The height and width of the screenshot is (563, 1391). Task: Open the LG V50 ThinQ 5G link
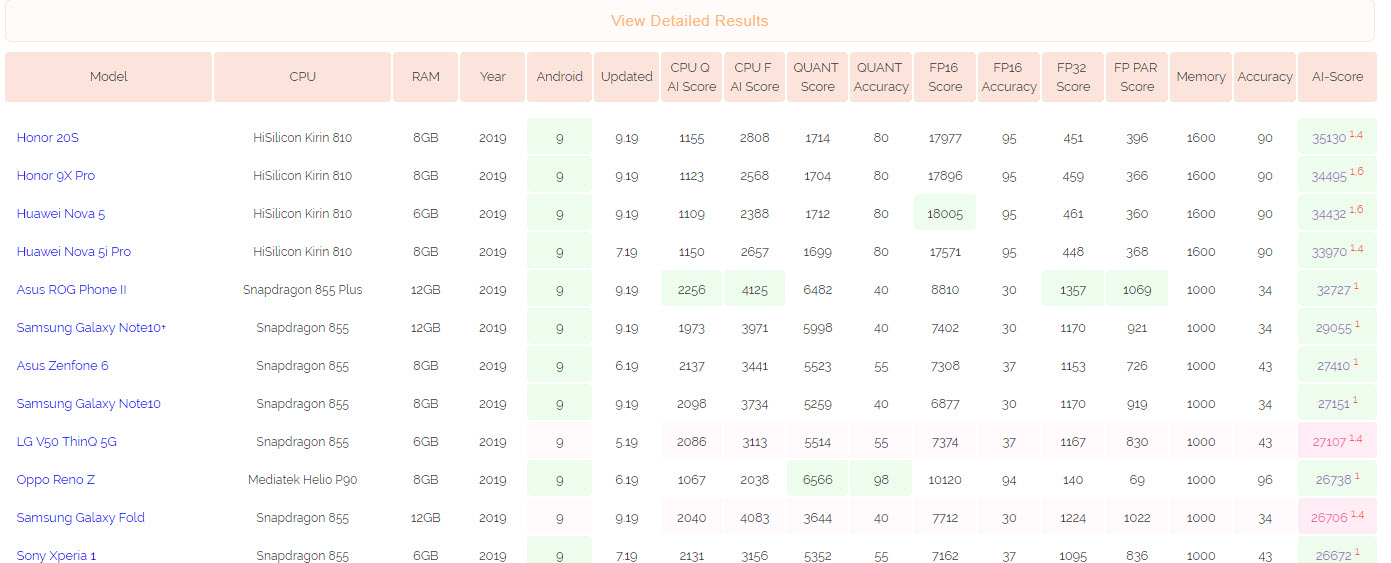67,442
